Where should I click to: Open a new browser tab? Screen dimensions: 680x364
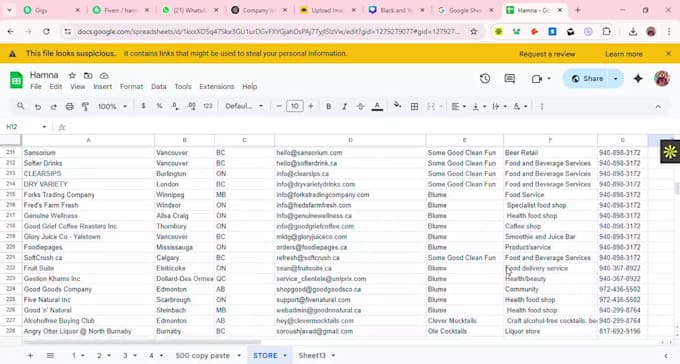[x=578, y=10]
